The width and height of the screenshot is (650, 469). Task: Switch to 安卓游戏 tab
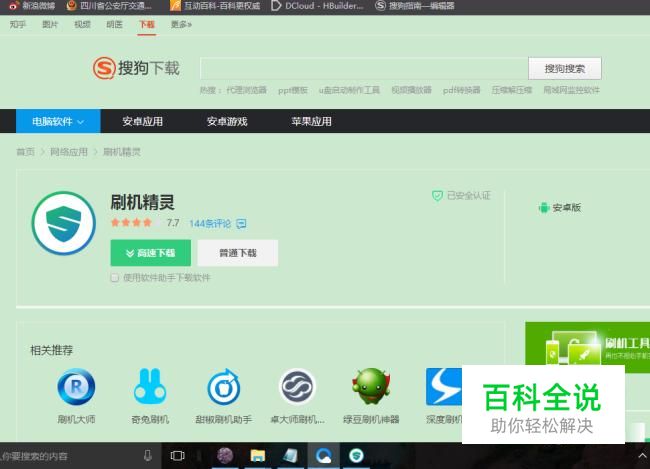(227, 121)
